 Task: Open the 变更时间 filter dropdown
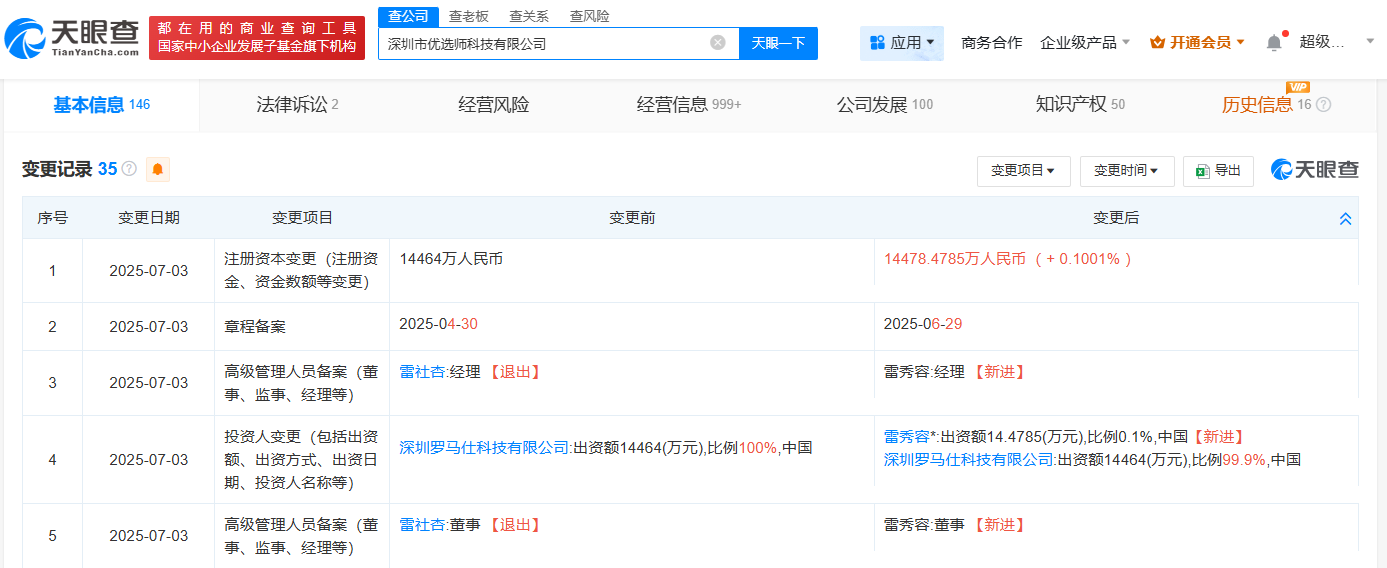1126,171
